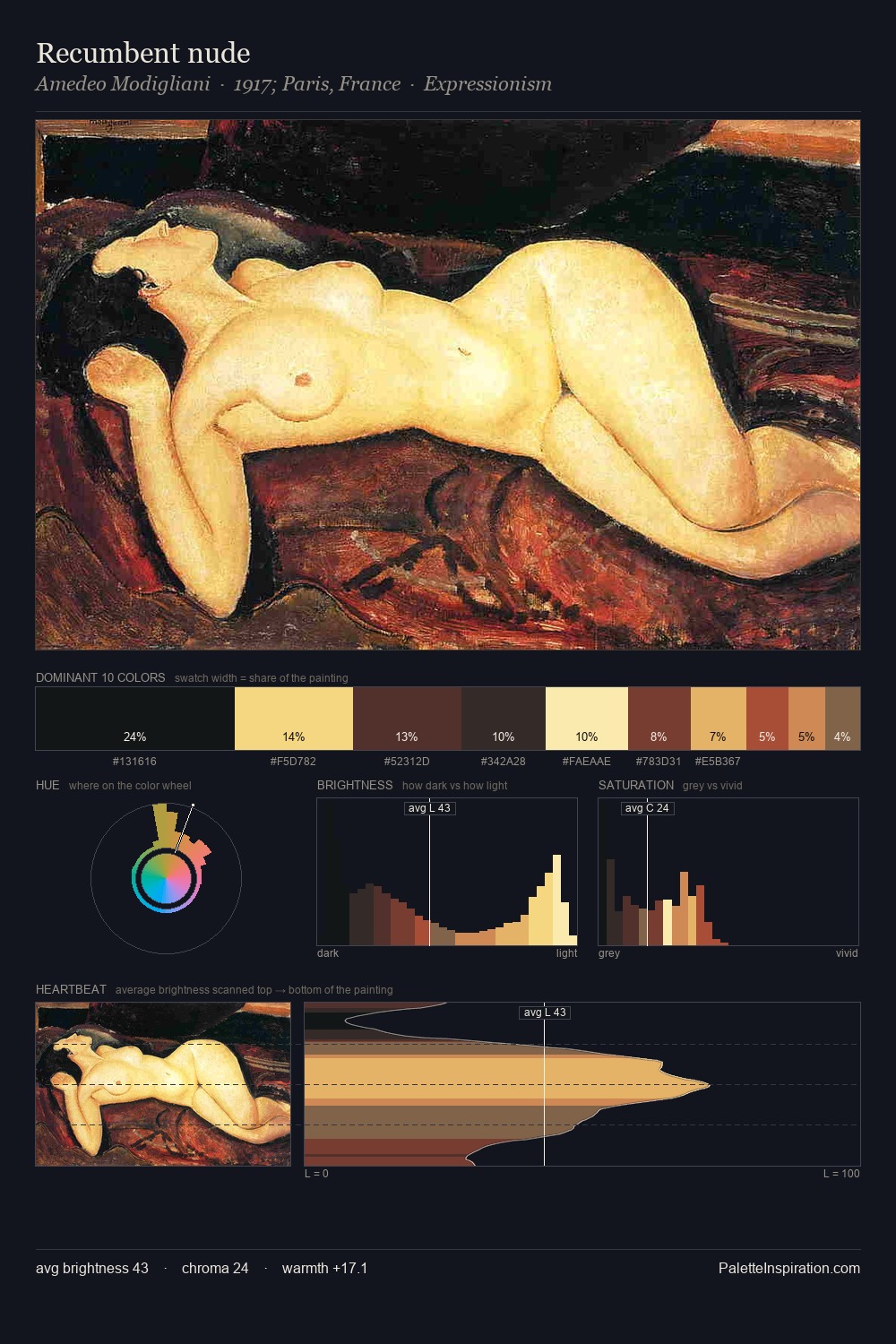The image size is (896, 1344).
Task: Click the 'avg L 43' marker in Heartbeat chart
Action: pos(545,1012)
